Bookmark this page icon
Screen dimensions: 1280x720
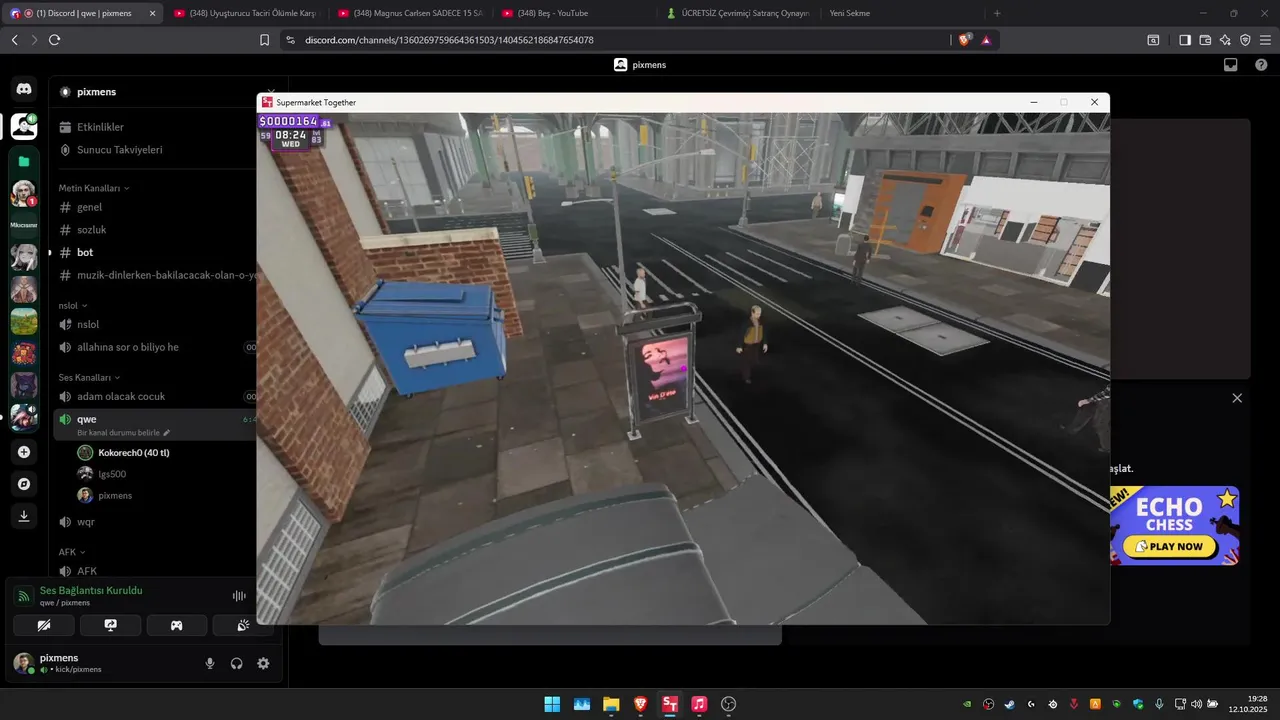tap(264, 40)
